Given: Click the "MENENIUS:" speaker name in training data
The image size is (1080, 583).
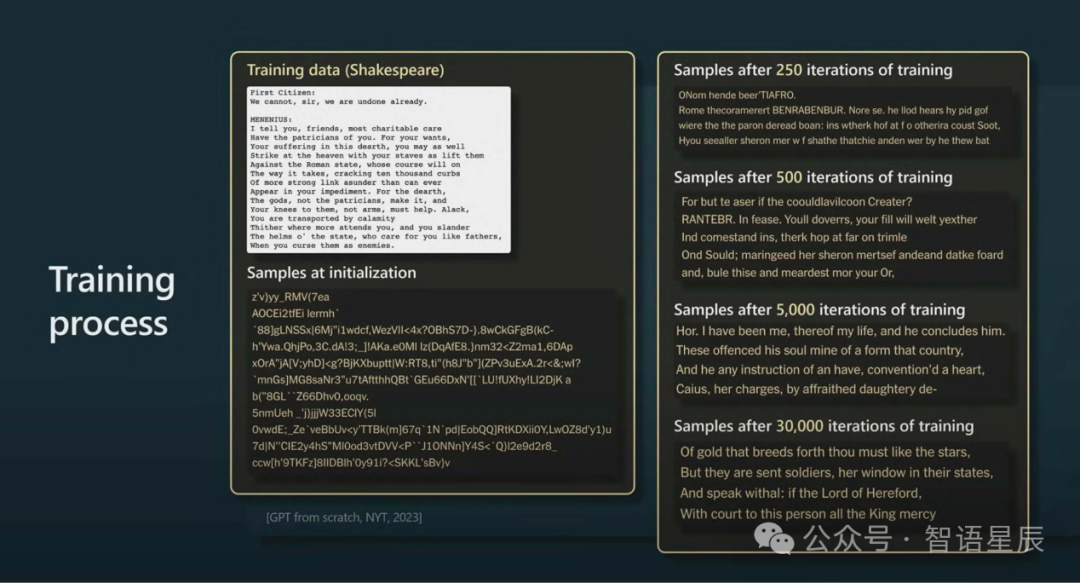Looking at the screenshot, I should coord(271,119).
